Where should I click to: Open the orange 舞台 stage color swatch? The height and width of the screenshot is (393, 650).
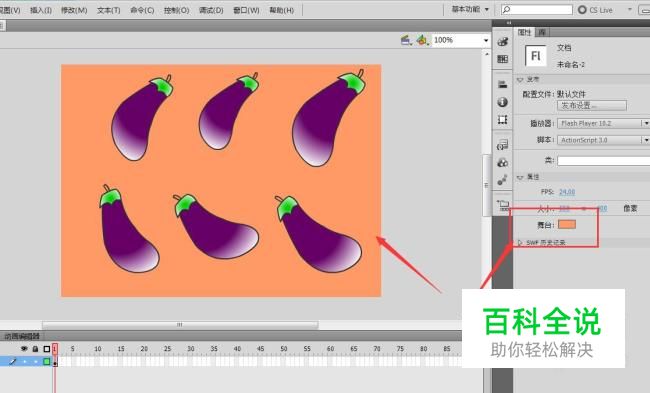pyautogui.click(x=567, y=225)
